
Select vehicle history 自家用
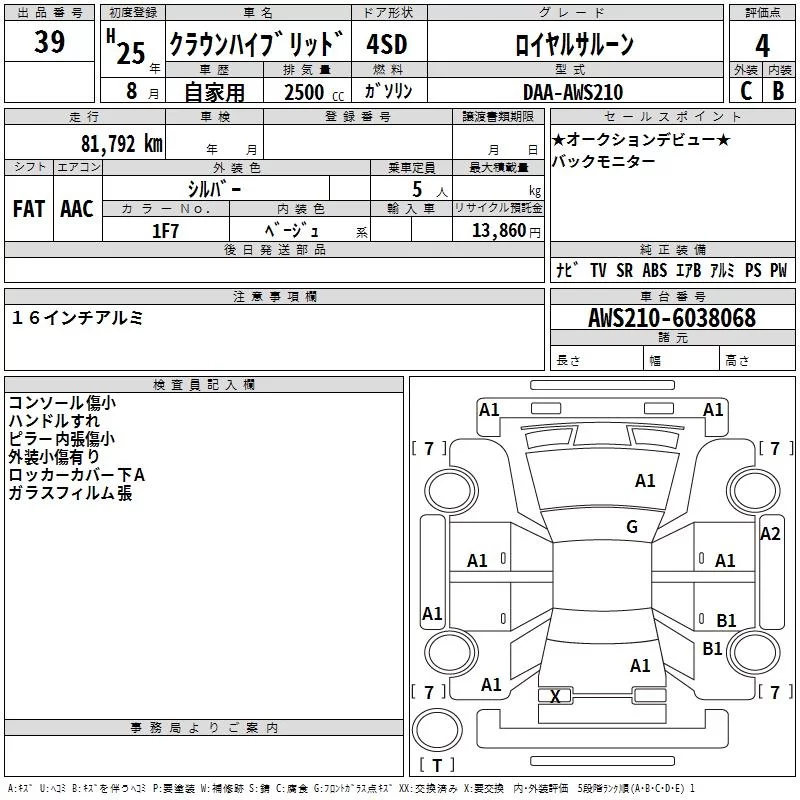tap(214, 92)
